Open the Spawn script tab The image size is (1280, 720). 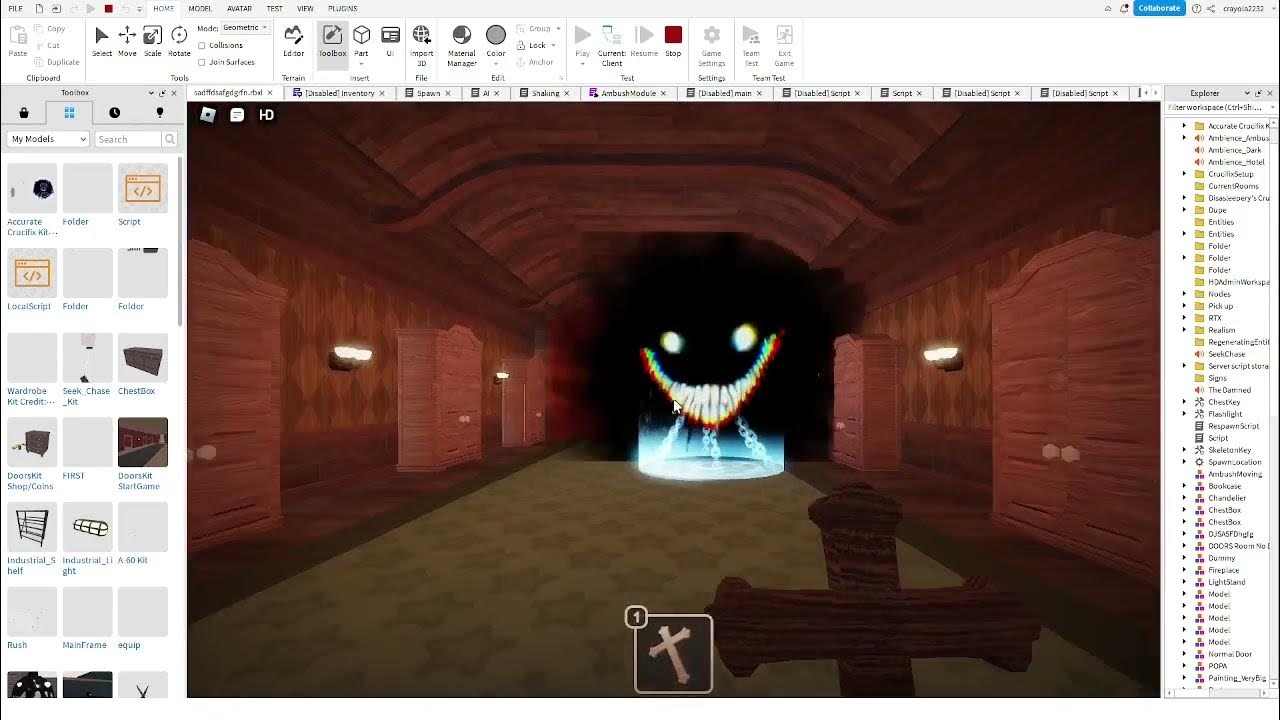428,93
